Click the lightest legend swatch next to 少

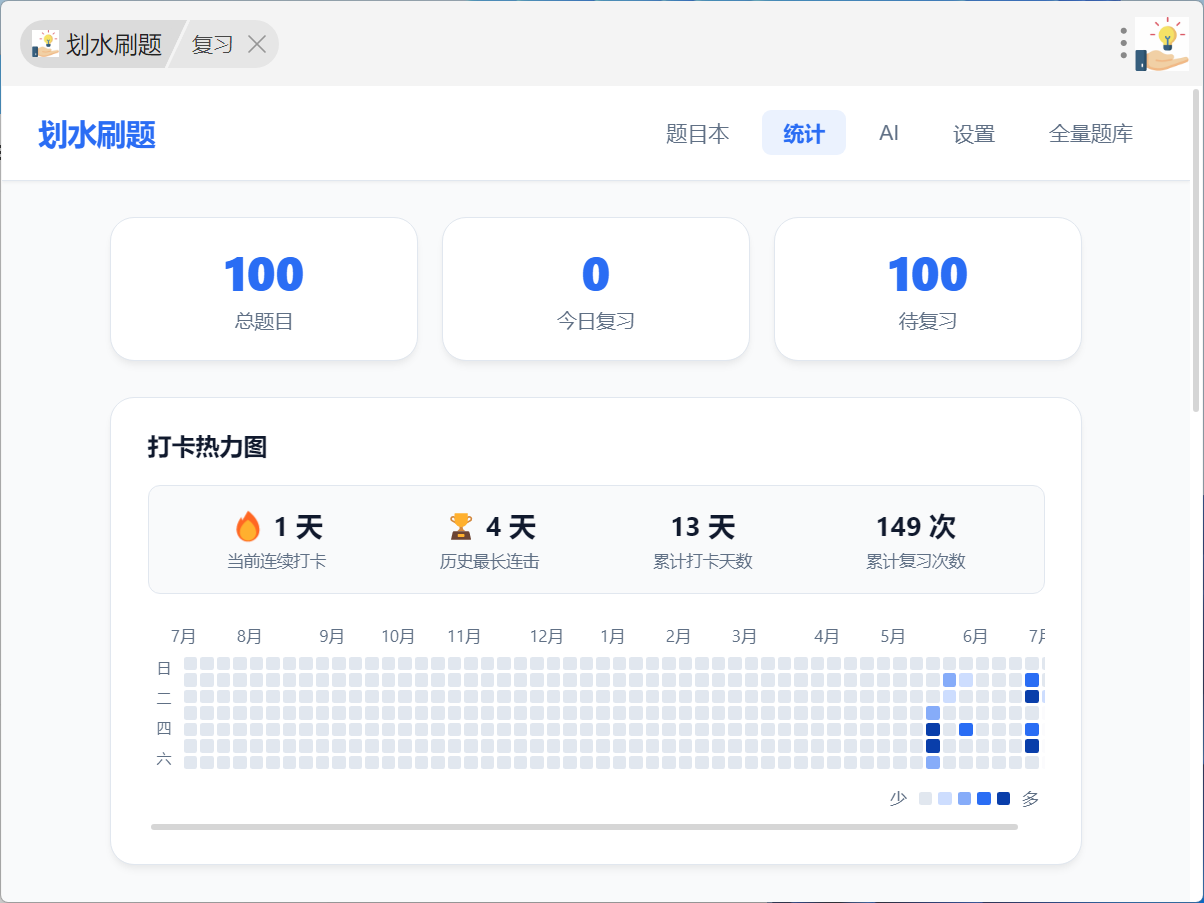click(x=925, y=799)
